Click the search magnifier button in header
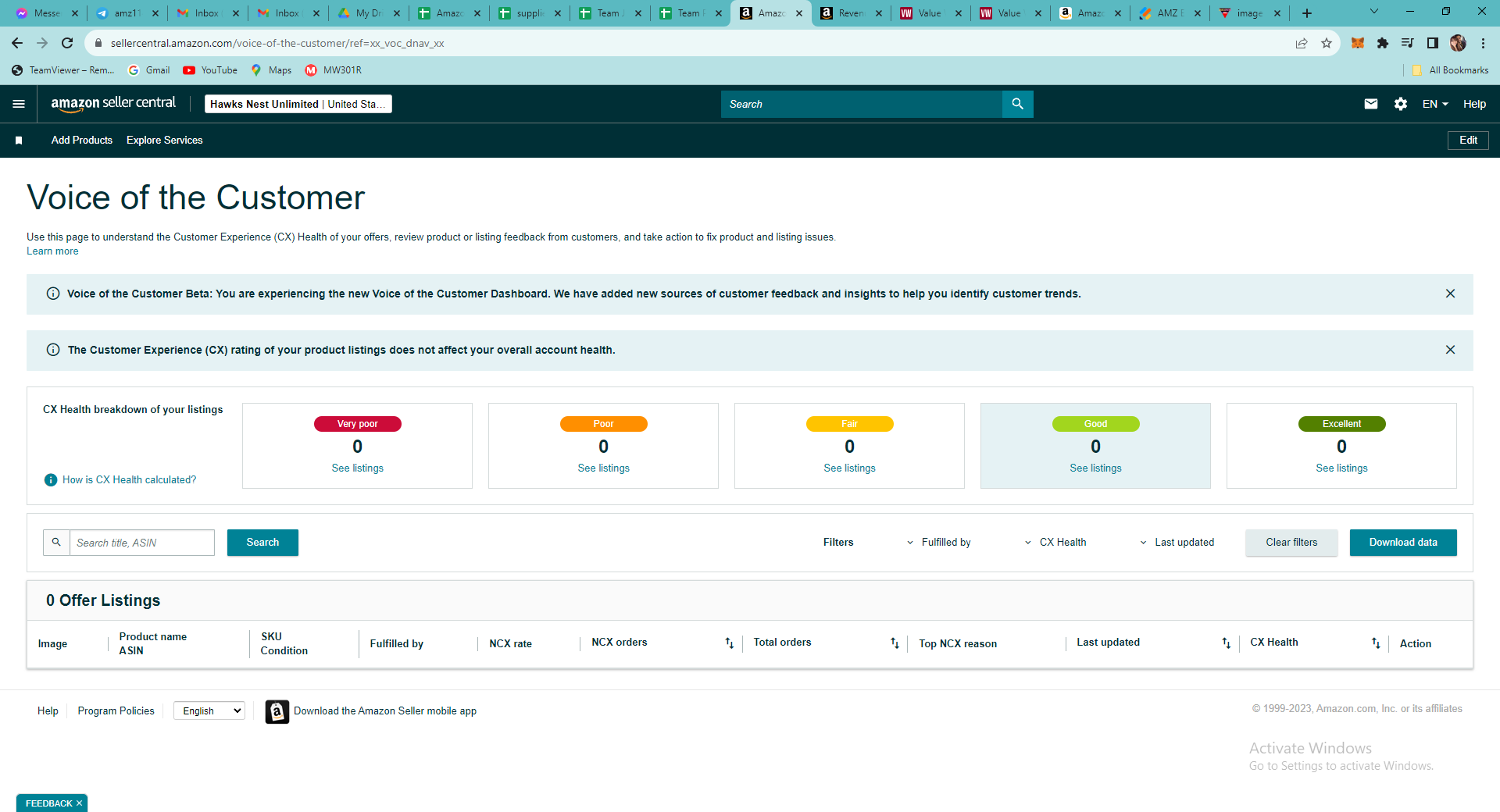 [1017, 104]
